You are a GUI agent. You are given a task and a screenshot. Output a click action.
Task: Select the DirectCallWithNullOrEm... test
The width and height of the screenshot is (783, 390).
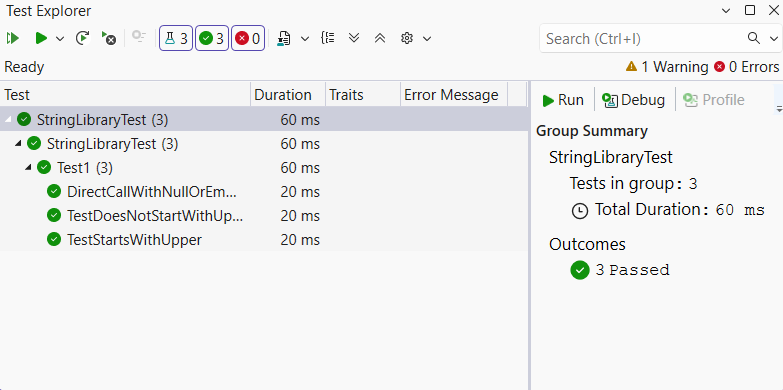[x=264, y=192]
